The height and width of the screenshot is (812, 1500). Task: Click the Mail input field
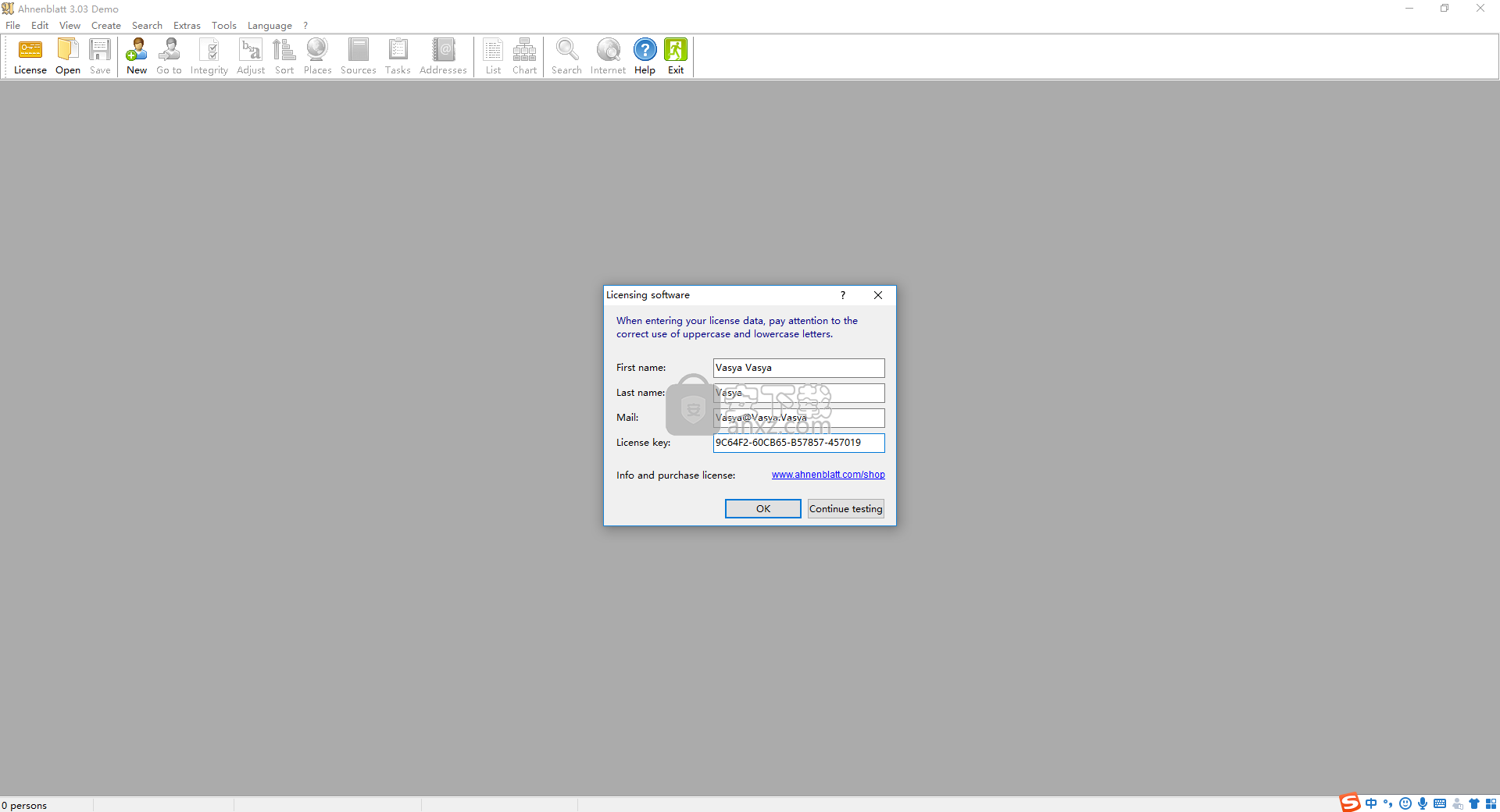coord(798,418)
